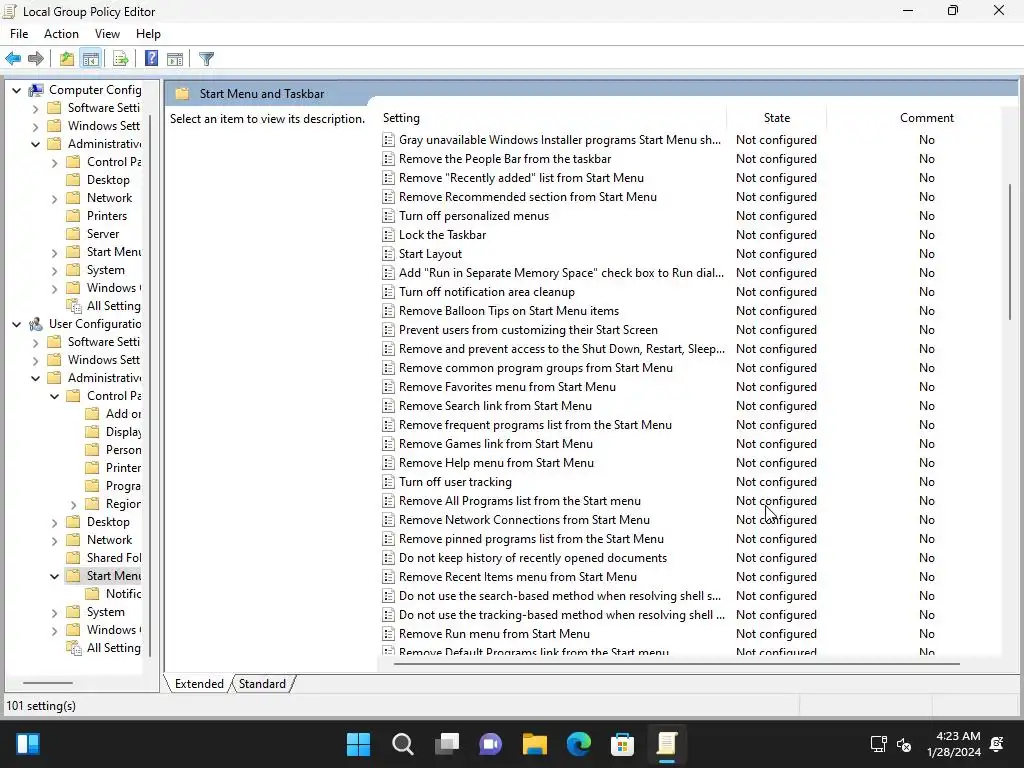1024x768 pixels.
Task: Select 'Turn off user tracking' setting
Action: click(x=455, y=482)
